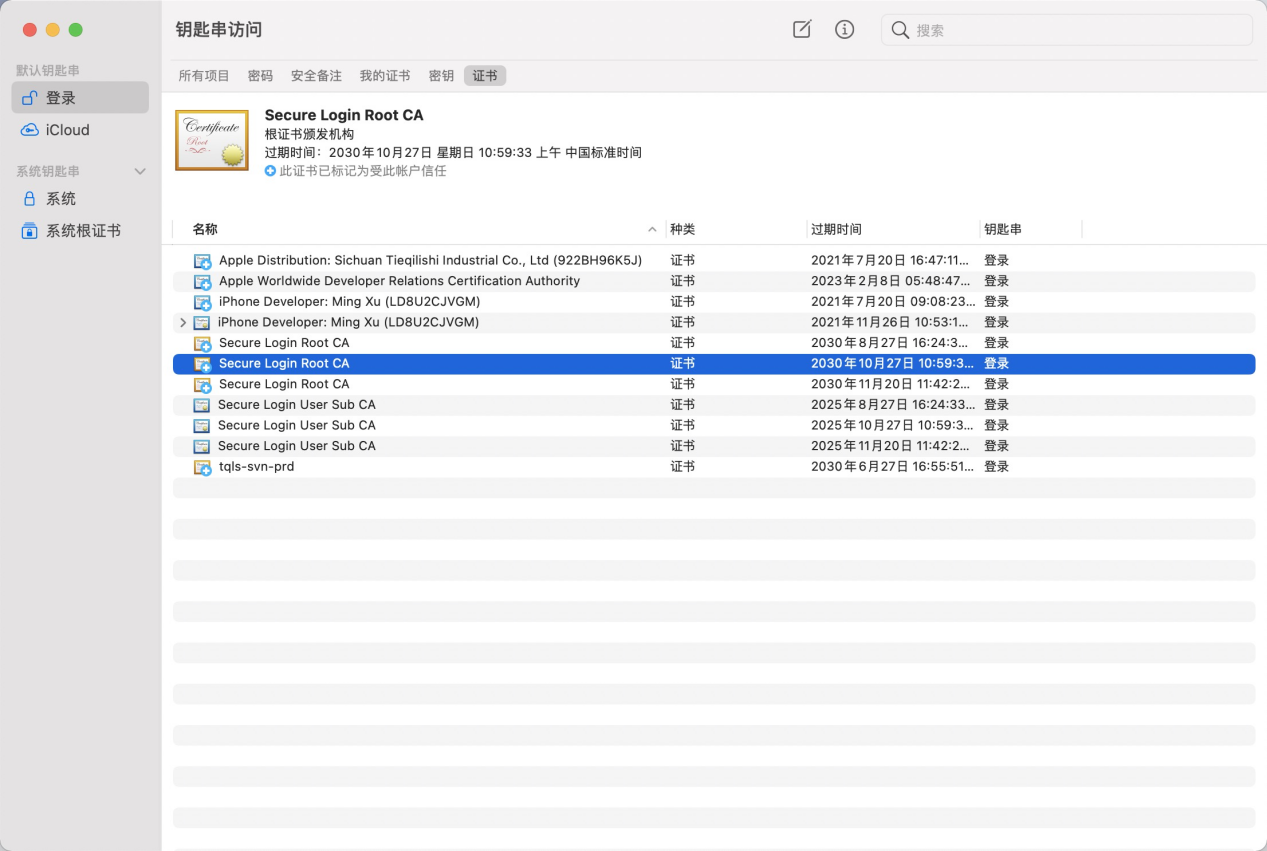Click expiry date 2030年6月27日 16:55:51 cell
Screen dimensions: 1267x851
coord(892,466)
